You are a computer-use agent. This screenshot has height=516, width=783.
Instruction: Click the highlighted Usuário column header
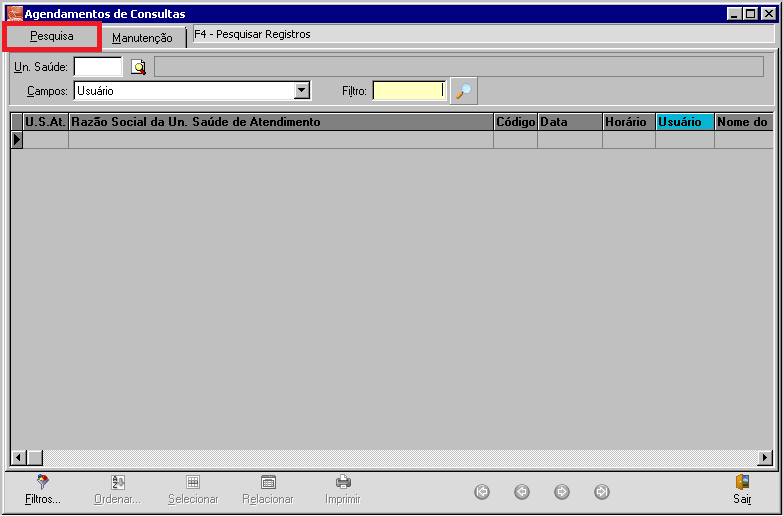pyautogui.click(x=685, y=122)
